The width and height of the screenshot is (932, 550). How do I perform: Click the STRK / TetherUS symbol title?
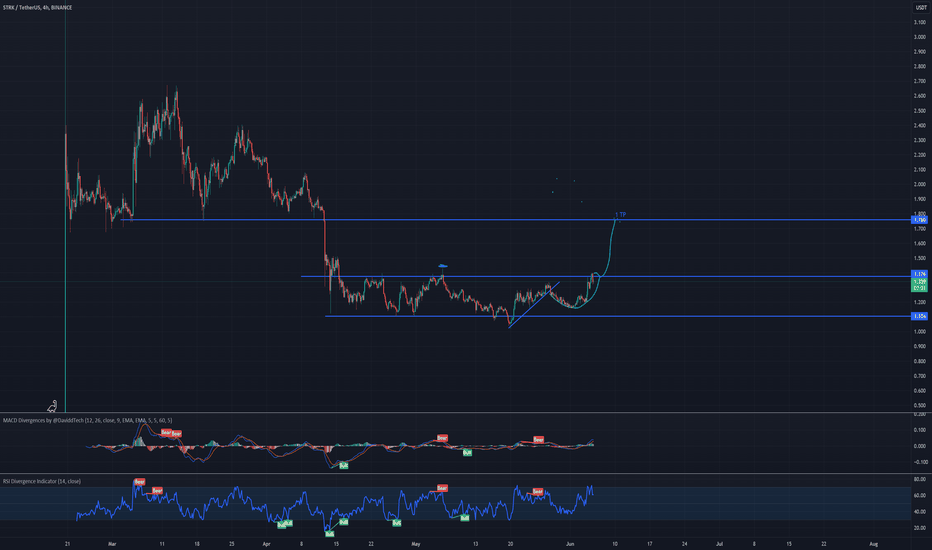[37, 7]
